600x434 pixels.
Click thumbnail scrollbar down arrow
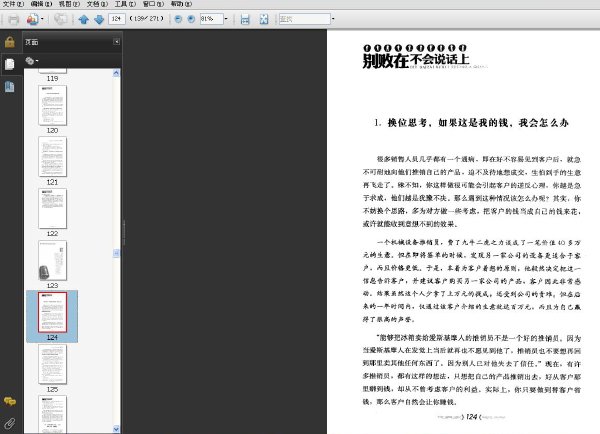point(116,429)
